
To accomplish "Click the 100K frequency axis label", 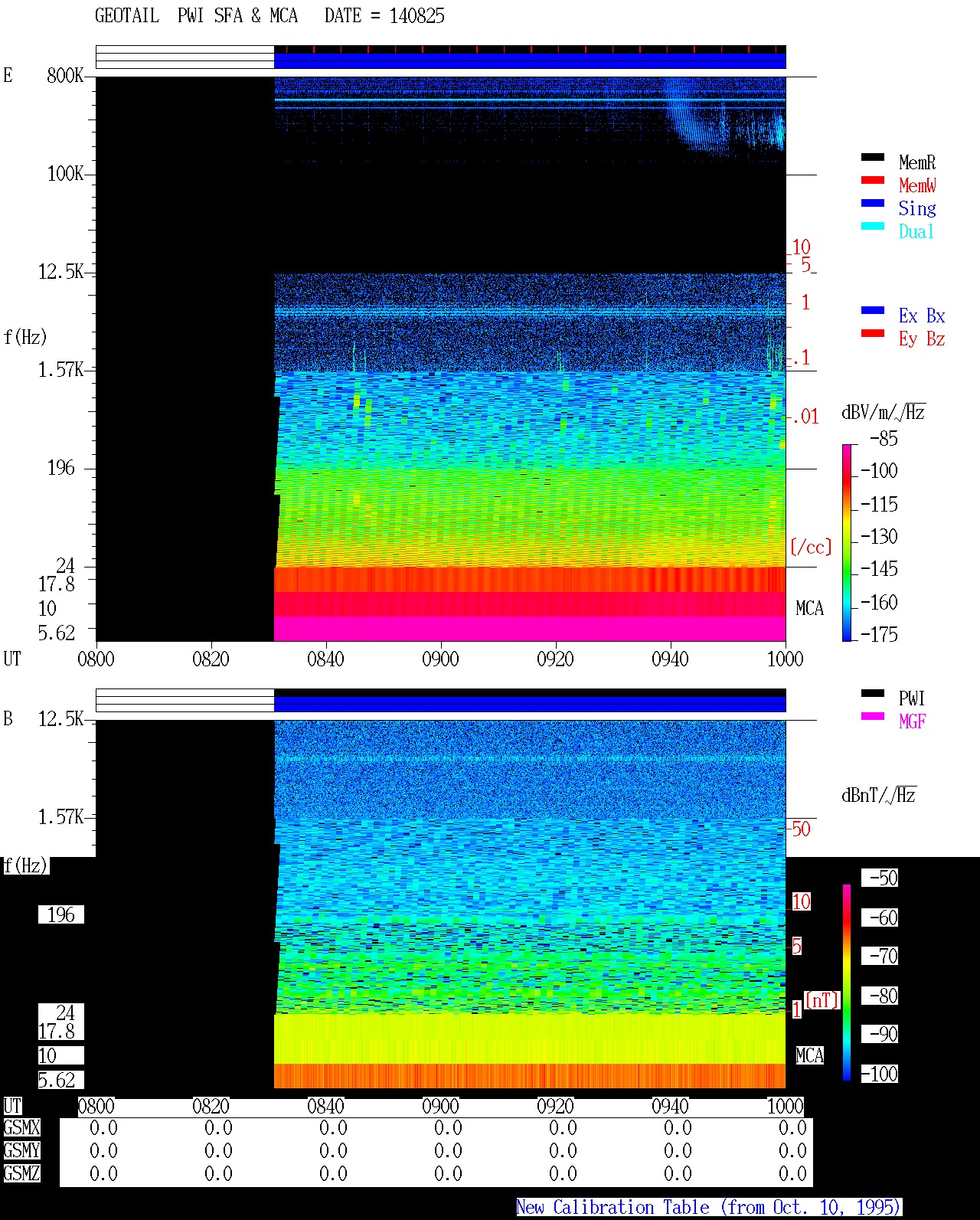I will (65, 174).
